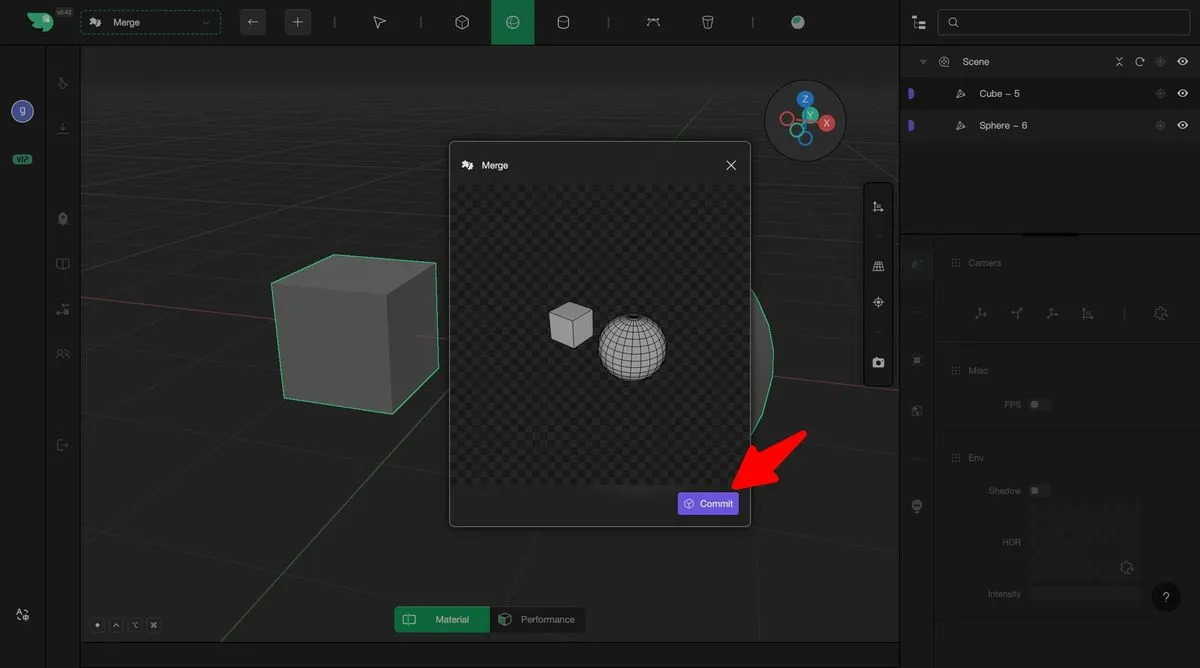The width and height of the screenshot is (1200, 668).
Task: Toggle the FPS switch under Misc
Action: coord(1040,405)
